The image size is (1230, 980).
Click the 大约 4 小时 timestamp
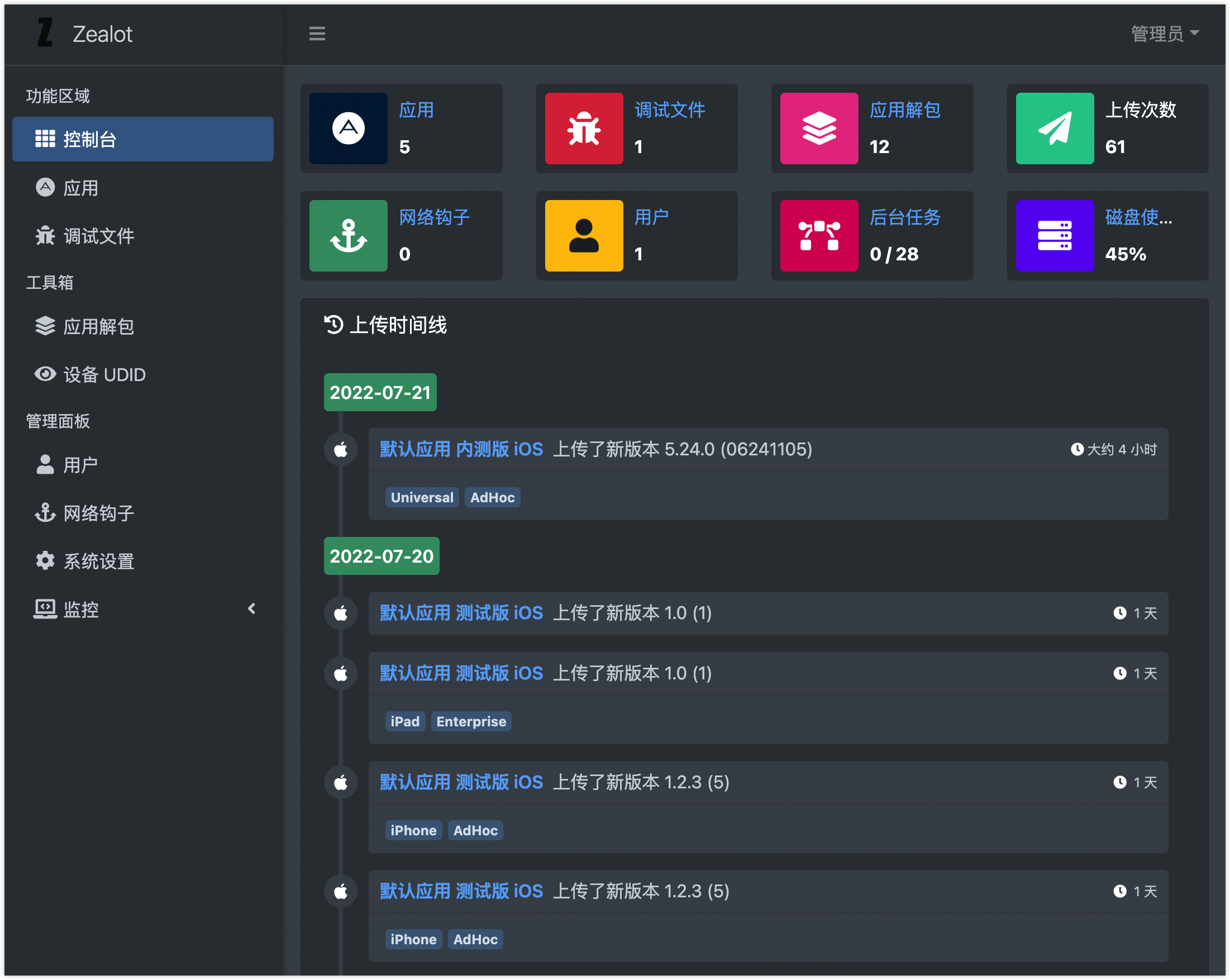[x=1114, y=450]
